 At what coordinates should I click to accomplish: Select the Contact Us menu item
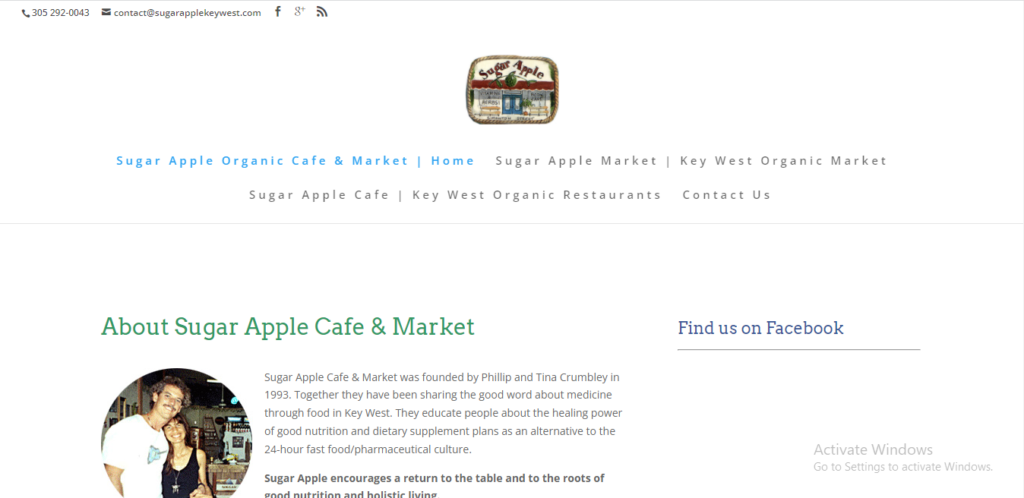[727, 195]
